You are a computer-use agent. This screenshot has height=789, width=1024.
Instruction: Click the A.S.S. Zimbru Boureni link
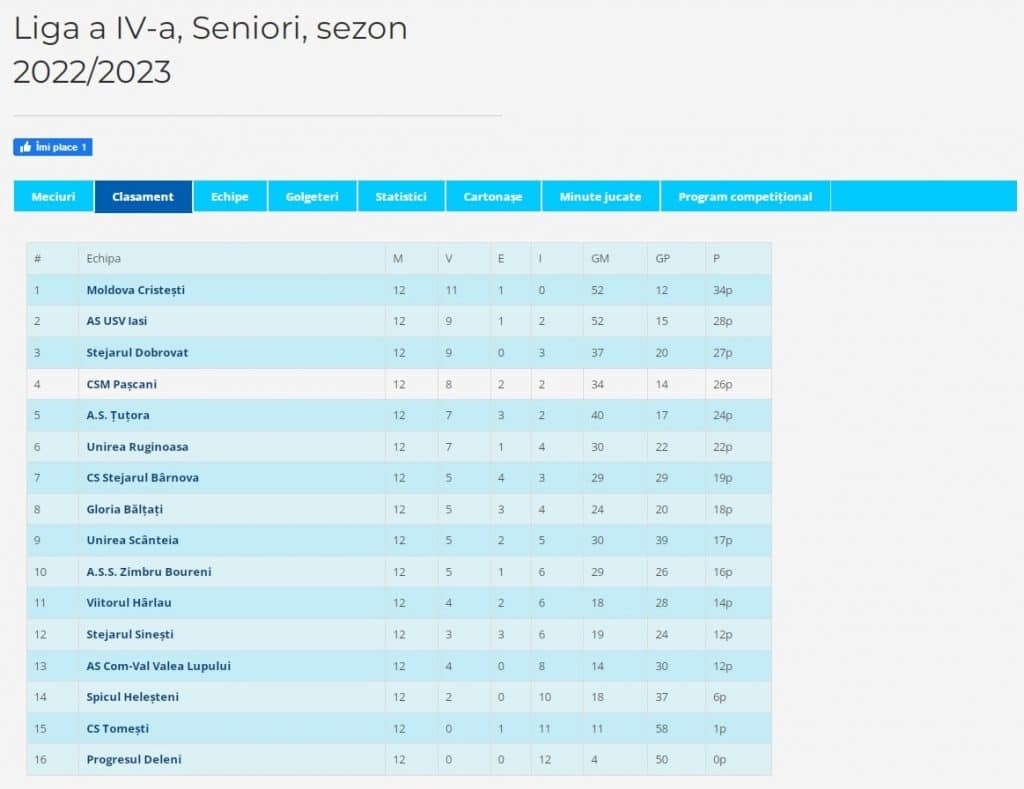point(149,572)
